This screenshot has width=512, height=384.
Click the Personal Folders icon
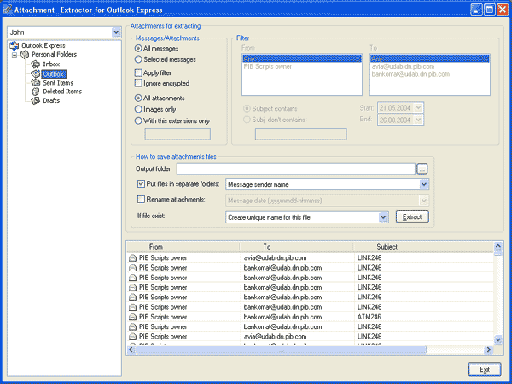click(24, 54)
